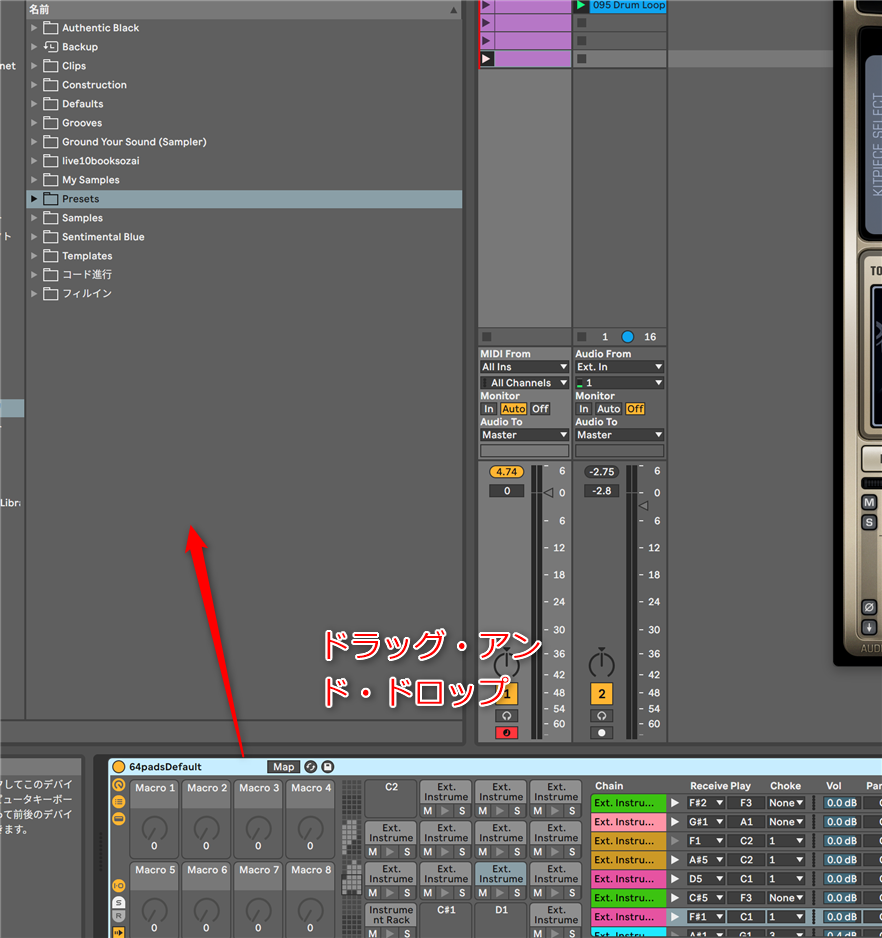The height and width of the screenshot is (938, 882).
Task: Click the Macro 1 knob
Action: [x=155, y=827]
